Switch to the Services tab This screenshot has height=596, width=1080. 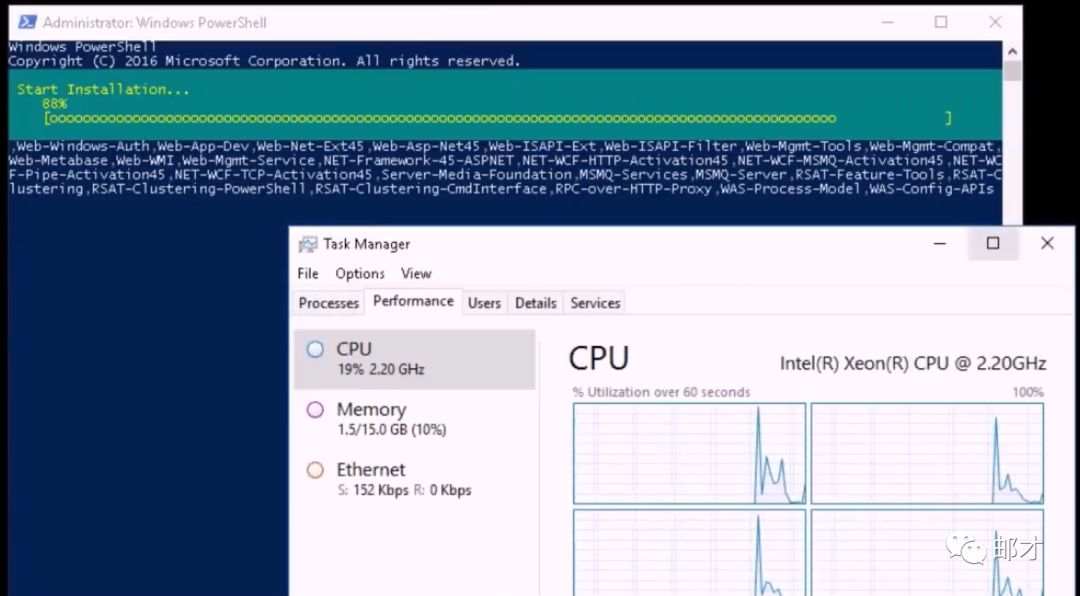point(595,303)
